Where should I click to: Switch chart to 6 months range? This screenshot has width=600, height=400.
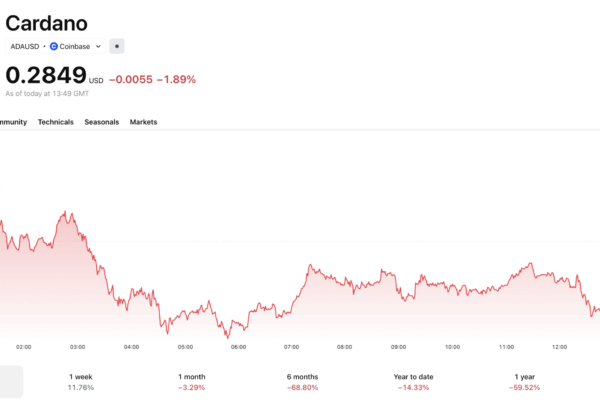point(302,381)
